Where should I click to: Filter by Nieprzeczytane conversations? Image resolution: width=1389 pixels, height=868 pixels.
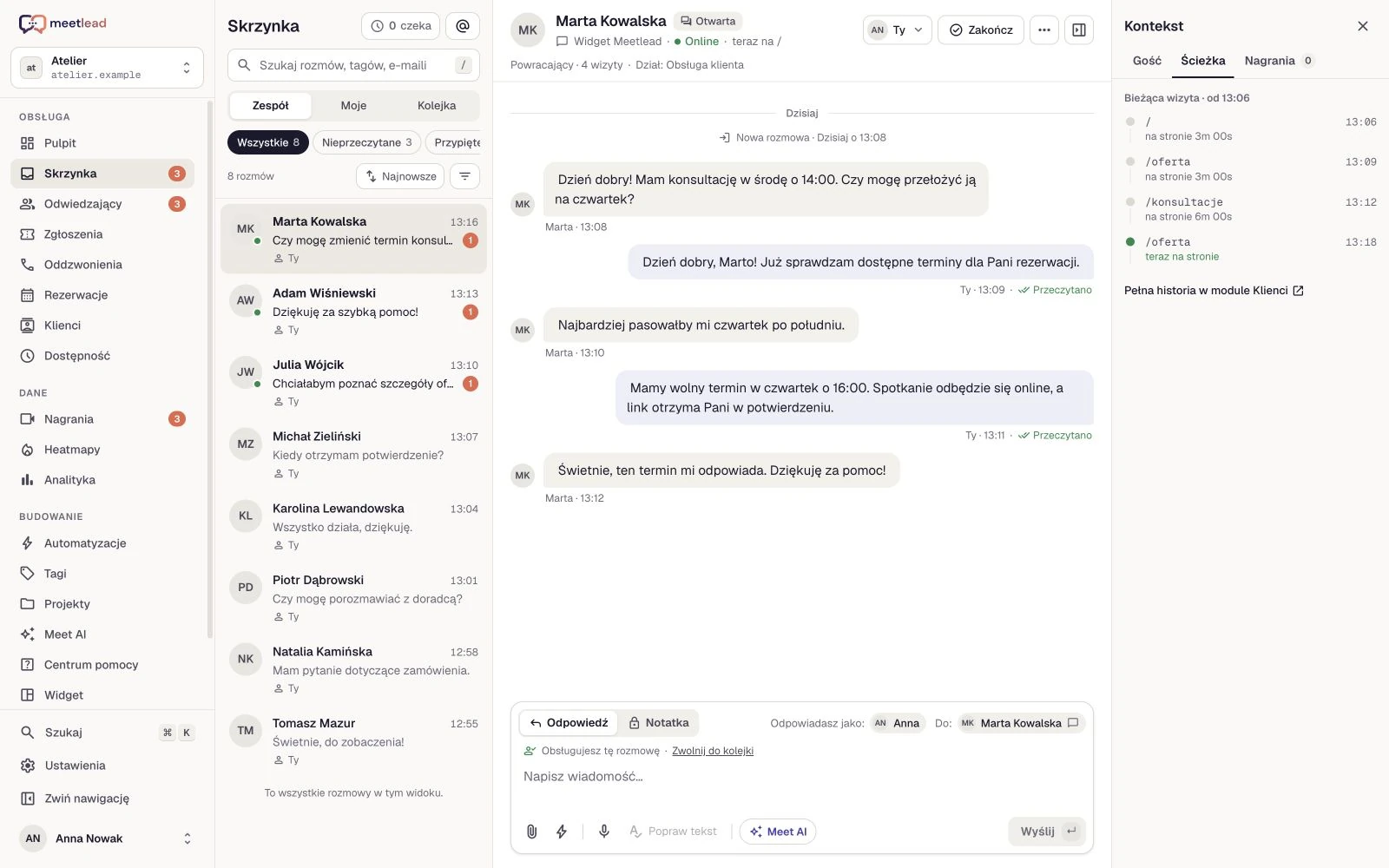367,142
